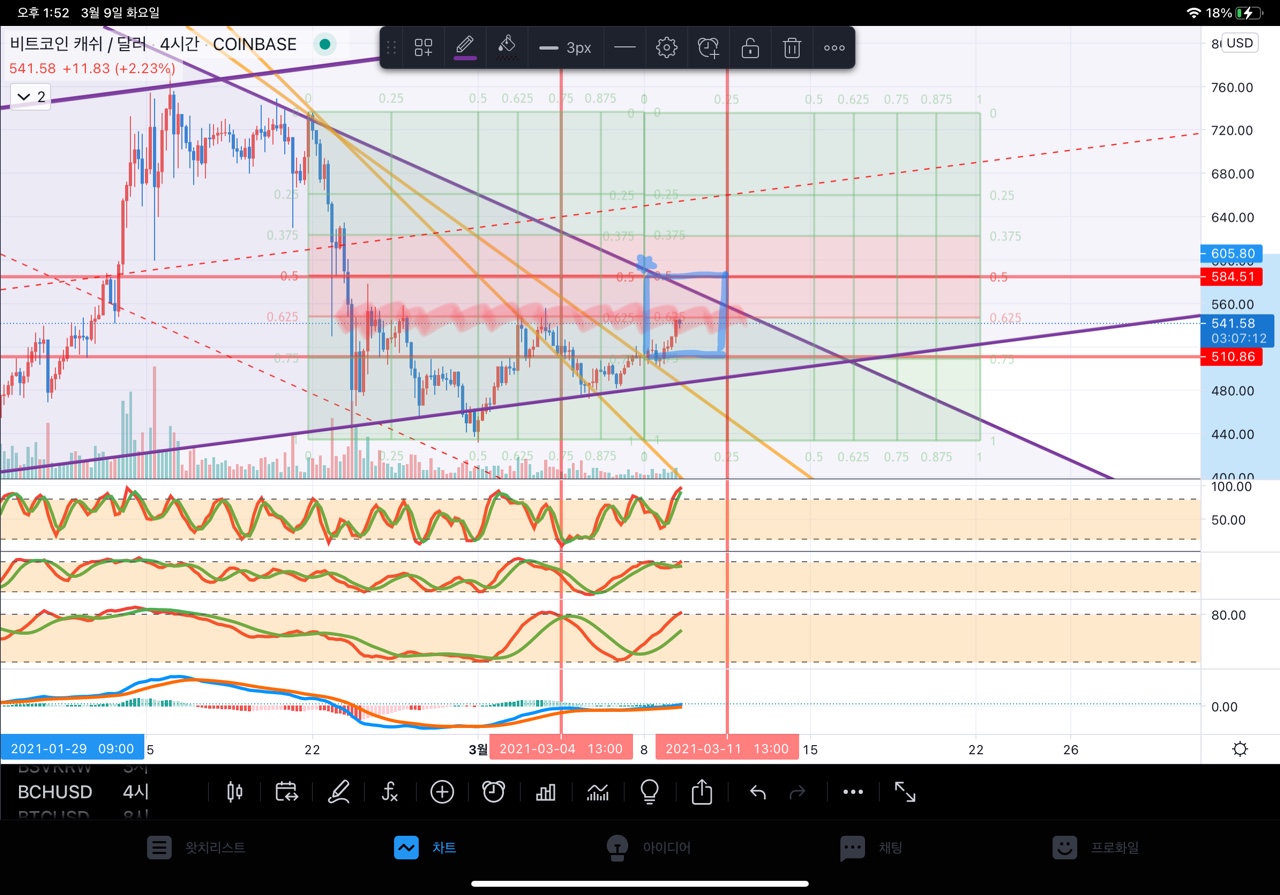
Task: Tap the USD currency button
Action: point(1240,43)
